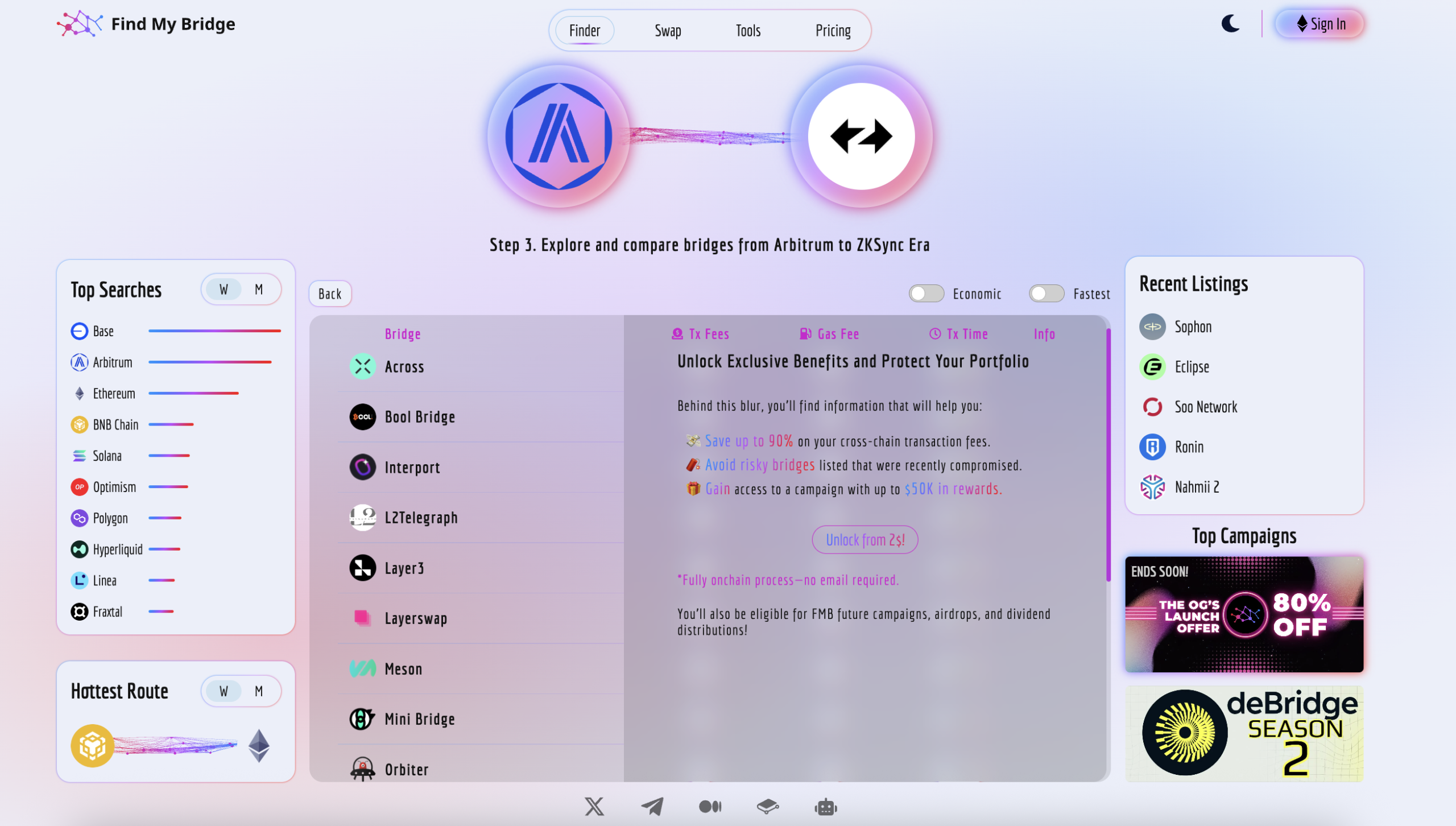Select W in Hottest Route period switch
Viewport: 1456px width, 826px height.
(x=224, y=691)
